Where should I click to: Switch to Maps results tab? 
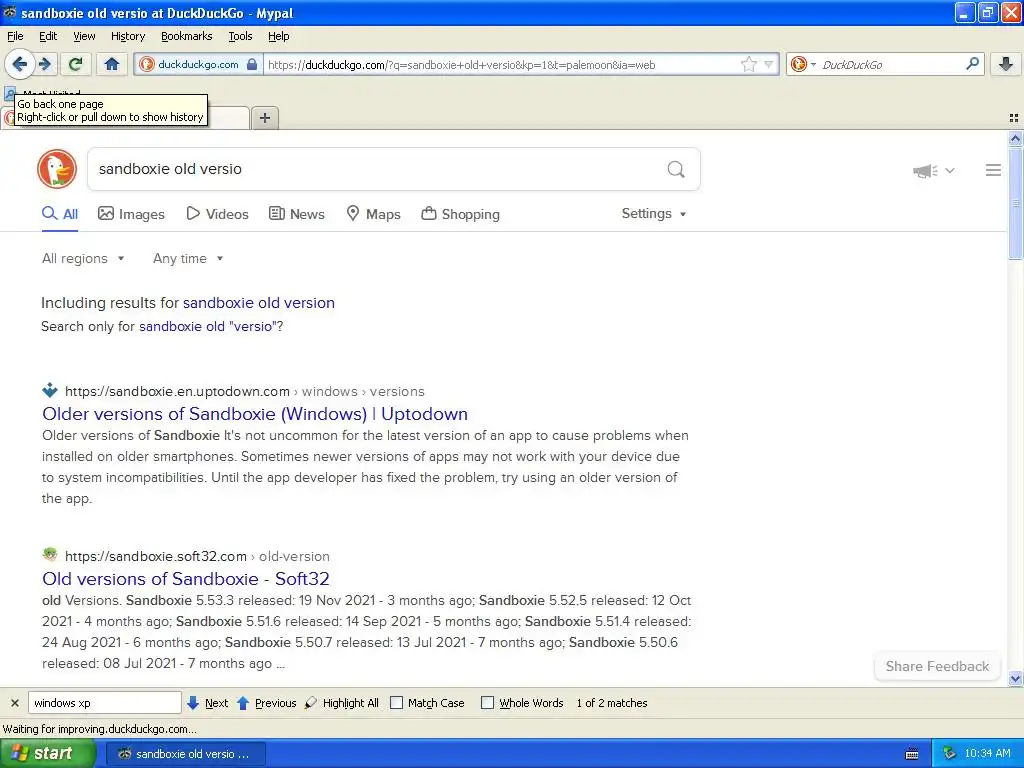click(374, 214)
